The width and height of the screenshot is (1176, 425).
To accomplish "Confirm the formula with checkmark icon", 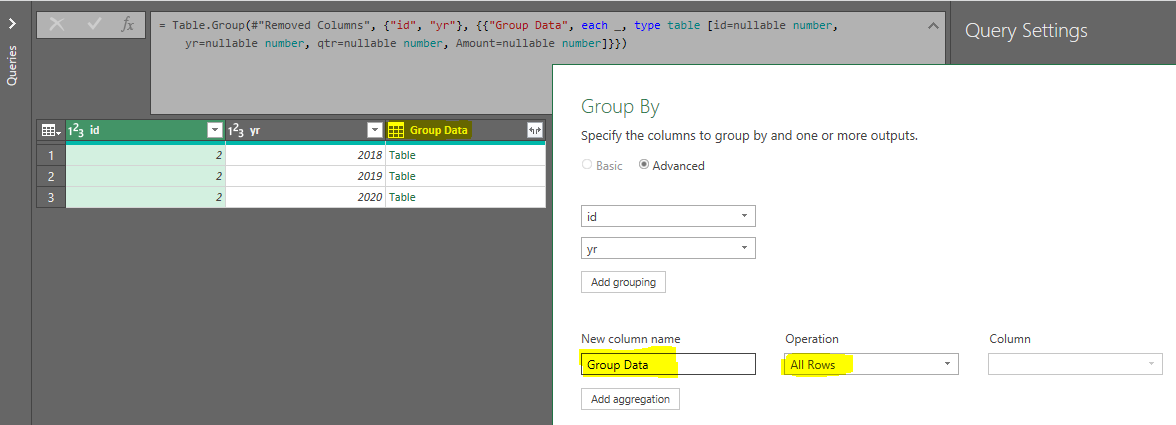I will [x=94, y=24].
